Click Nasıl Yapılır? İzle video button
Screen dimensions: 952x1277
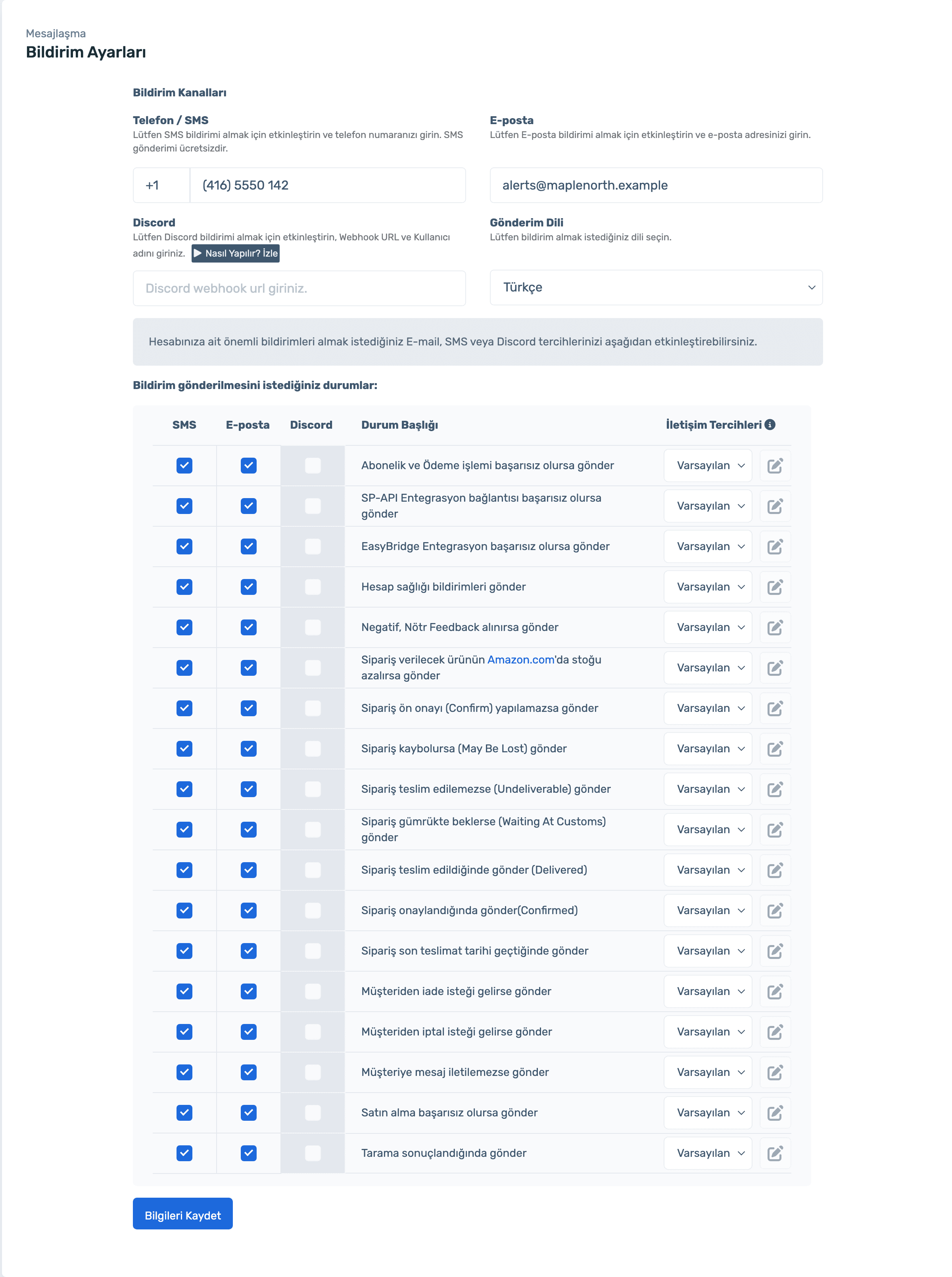tap(236, 253)
